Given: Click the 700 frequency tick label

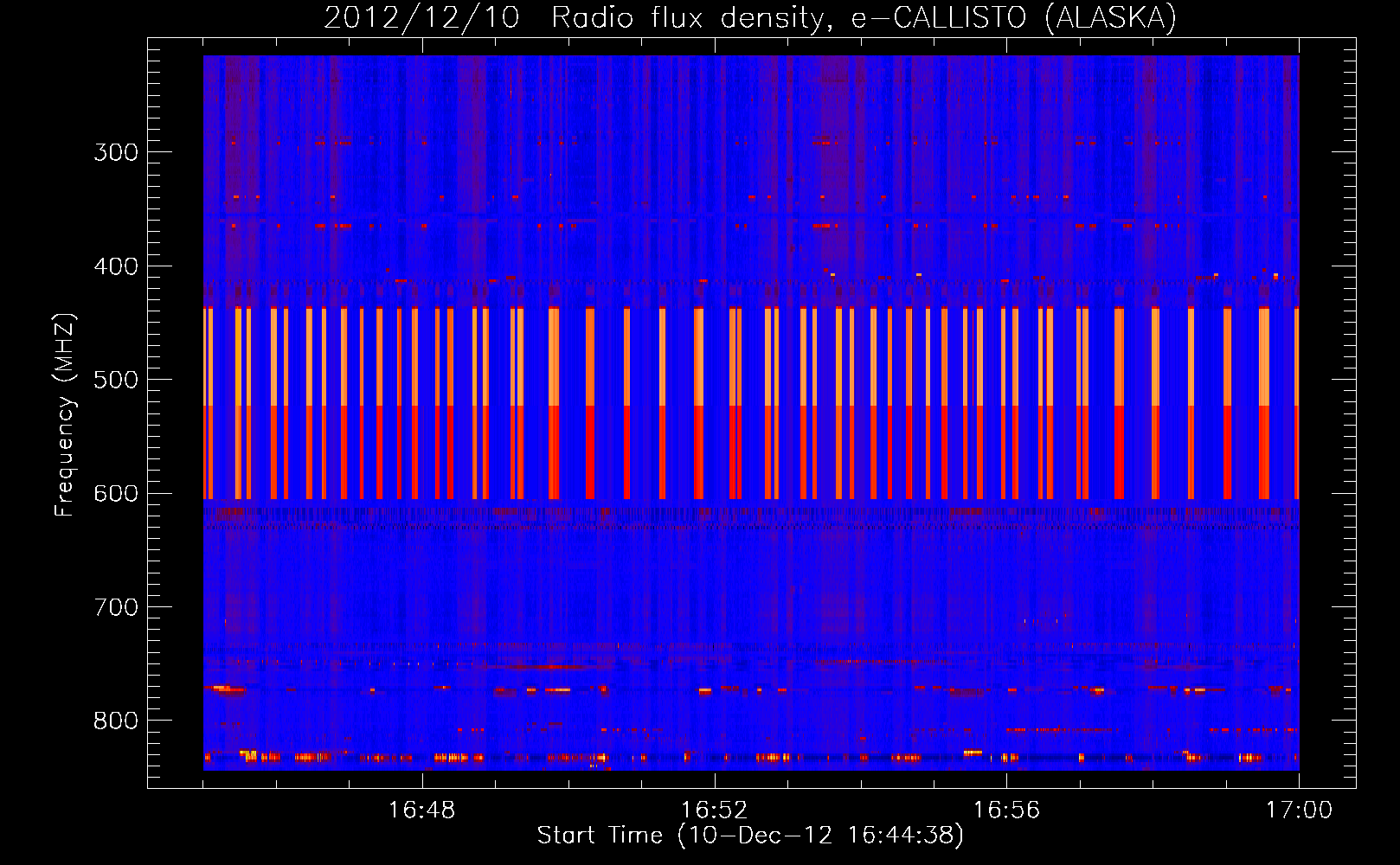Looking at the screenshot, I should [x=116, y=607].
